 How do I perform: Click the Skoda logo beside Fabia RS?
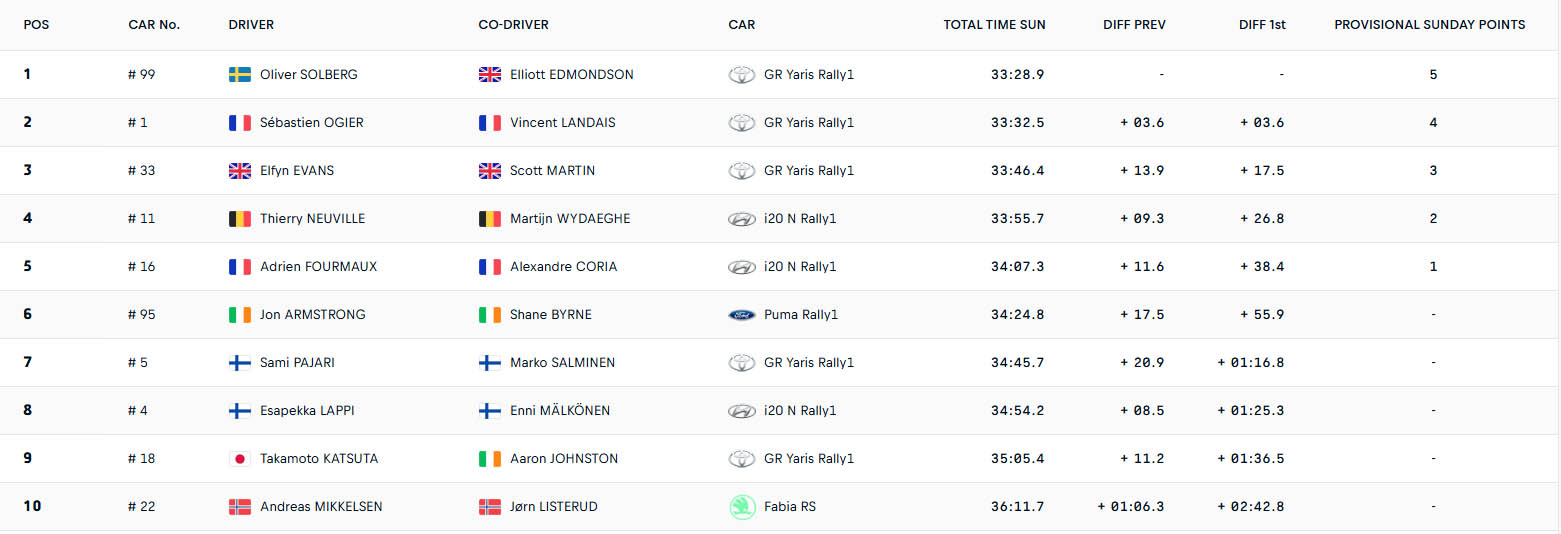[741, 507]
